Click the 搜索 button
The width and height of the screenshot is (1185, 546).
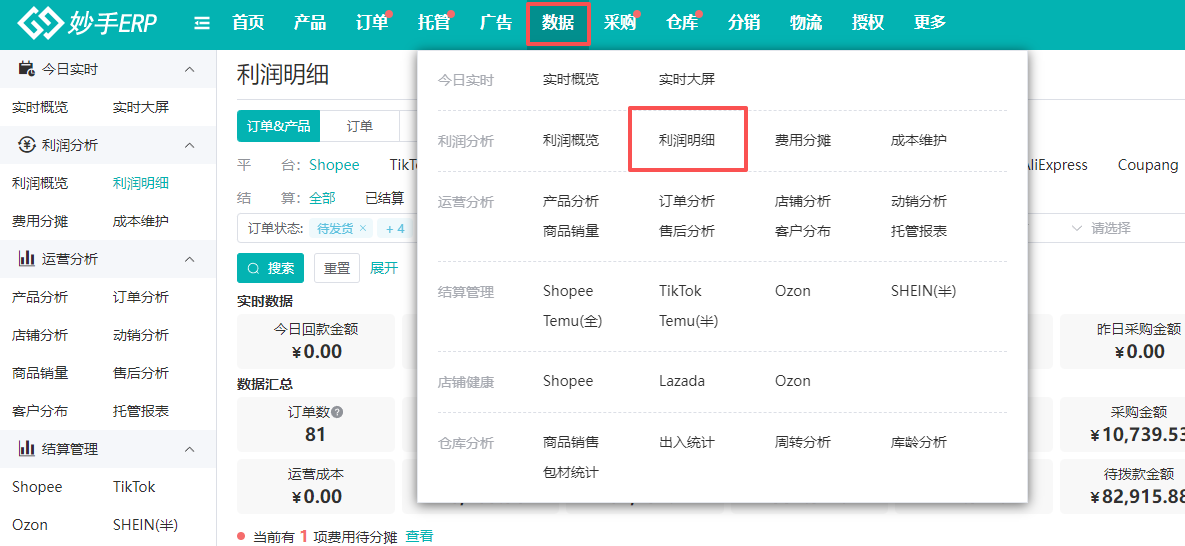(x=271, y=268)
